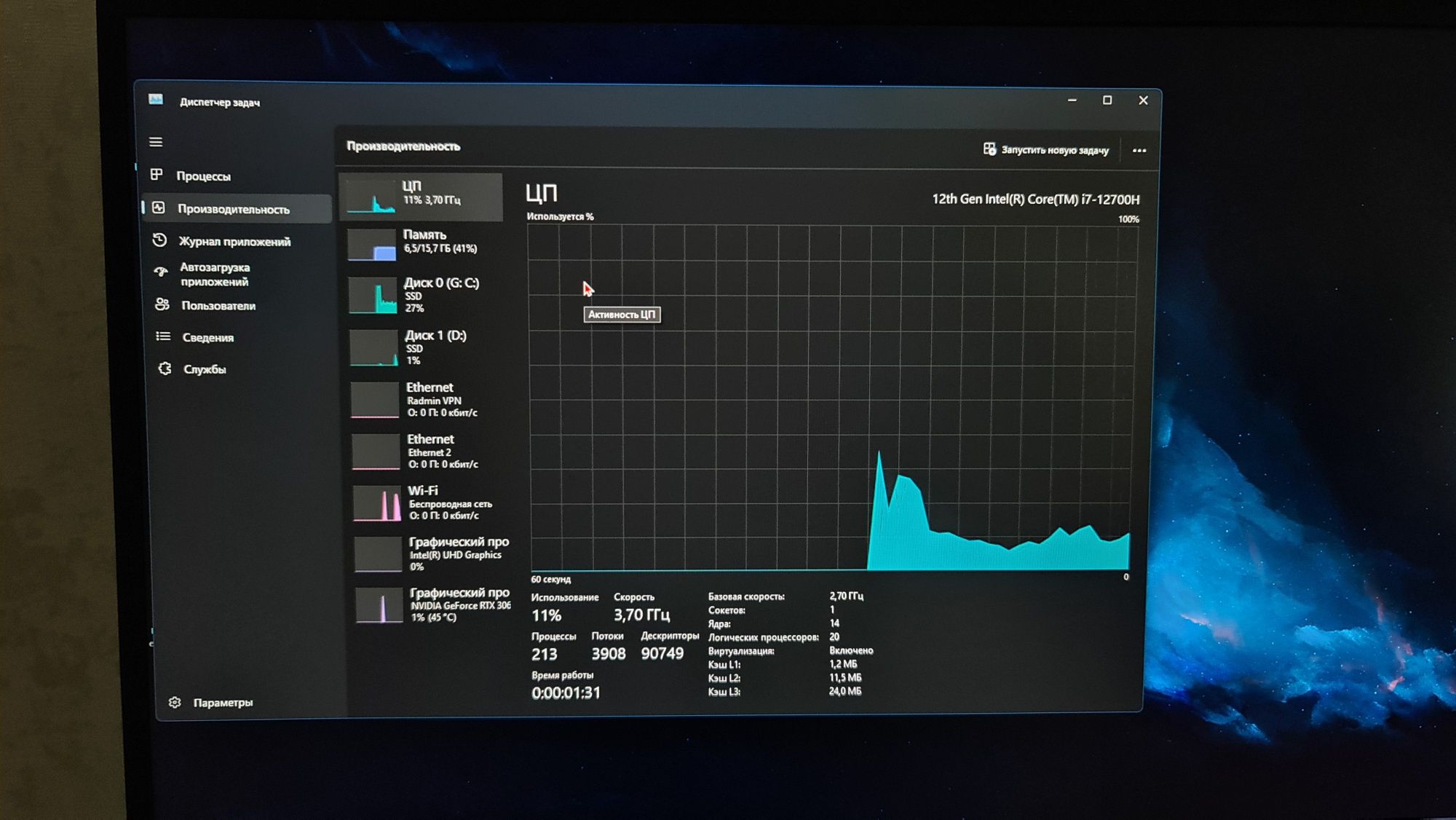Click the 3908 threads value
This screenshot has height=820, width=1456.
pyautogui.click(x=609, y=654)
